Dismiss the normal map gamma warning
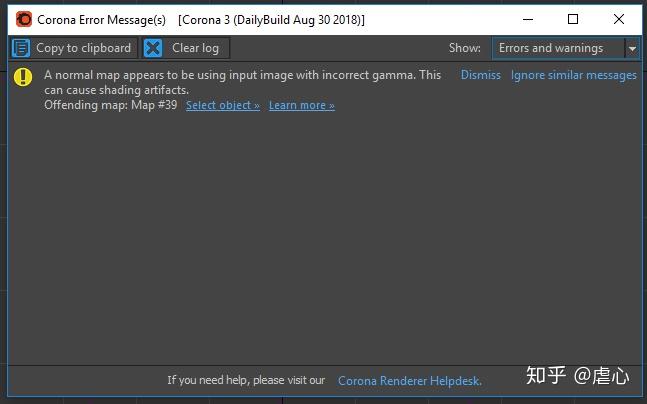This screenshot has width=647, height=404. point(481,75)
